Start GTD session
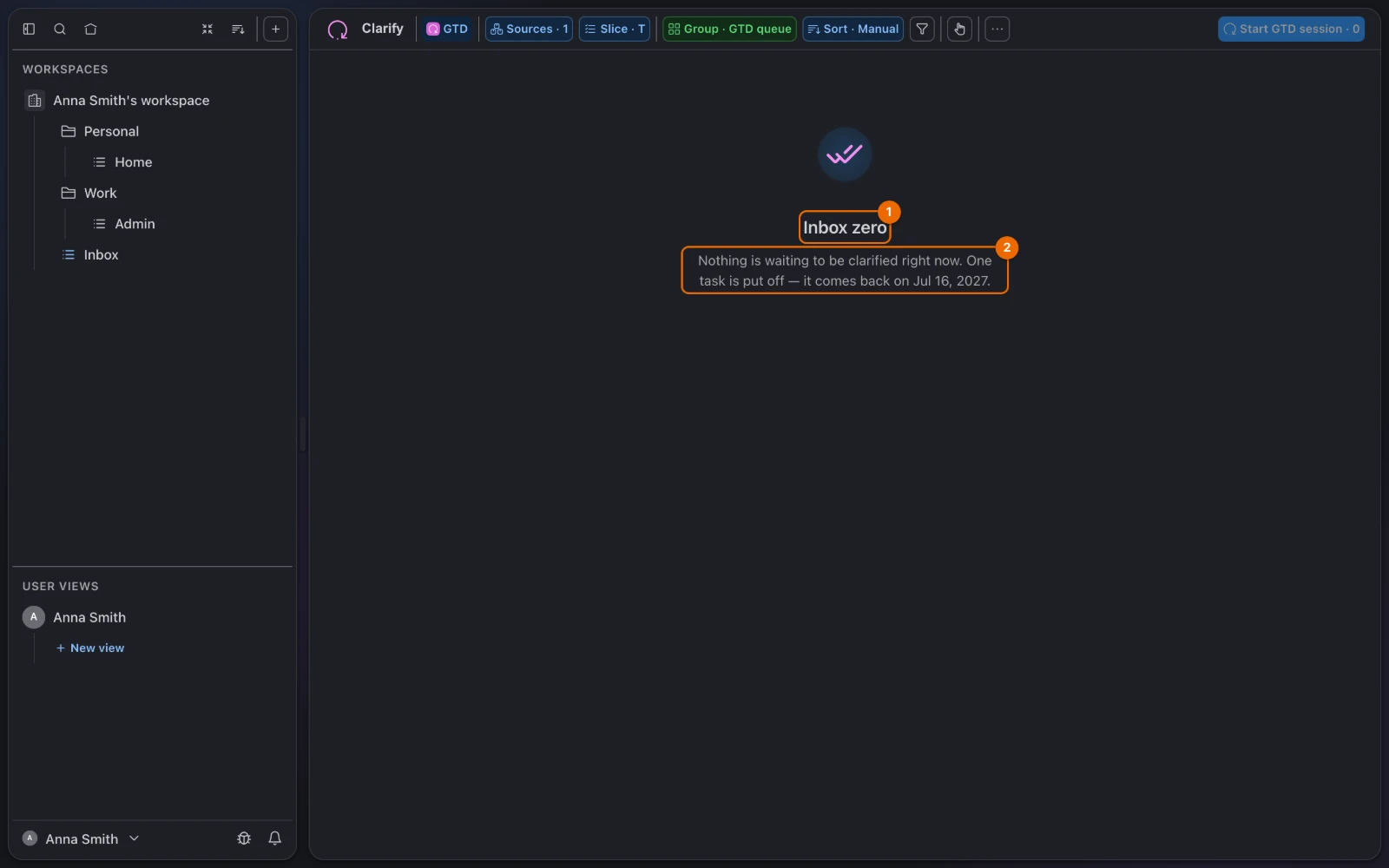 click(x=1291, y=29)
